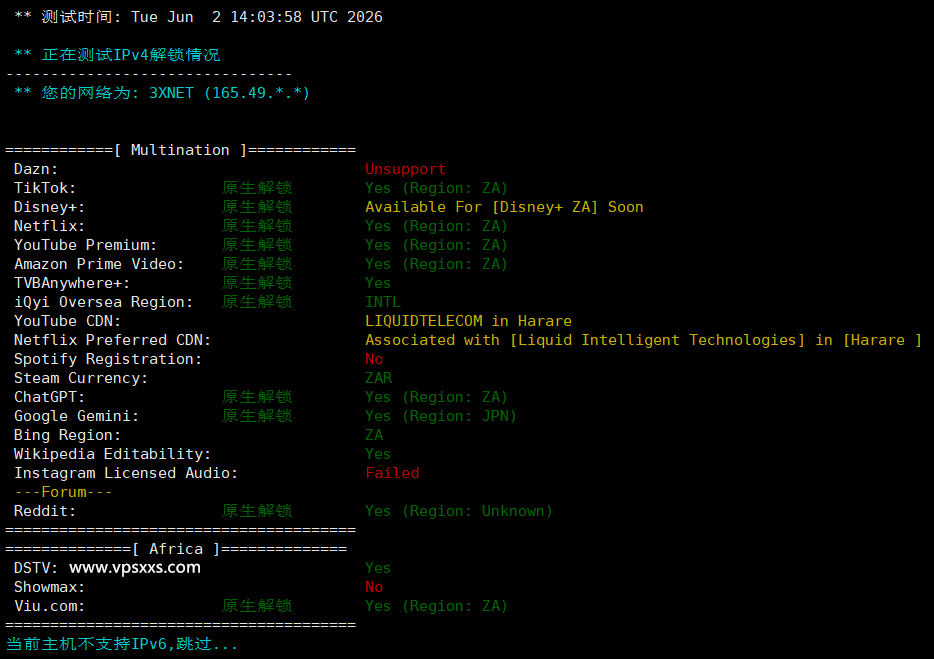Click 'Yes (Region: ZA)' in the Viu.com row
The height and width of the screenshot is (659, 934).
[437, 607]
